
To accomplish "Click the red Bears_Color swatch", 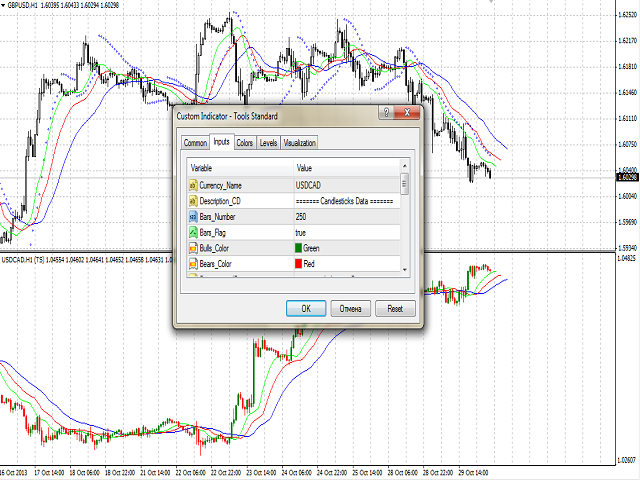I will 298,264.
